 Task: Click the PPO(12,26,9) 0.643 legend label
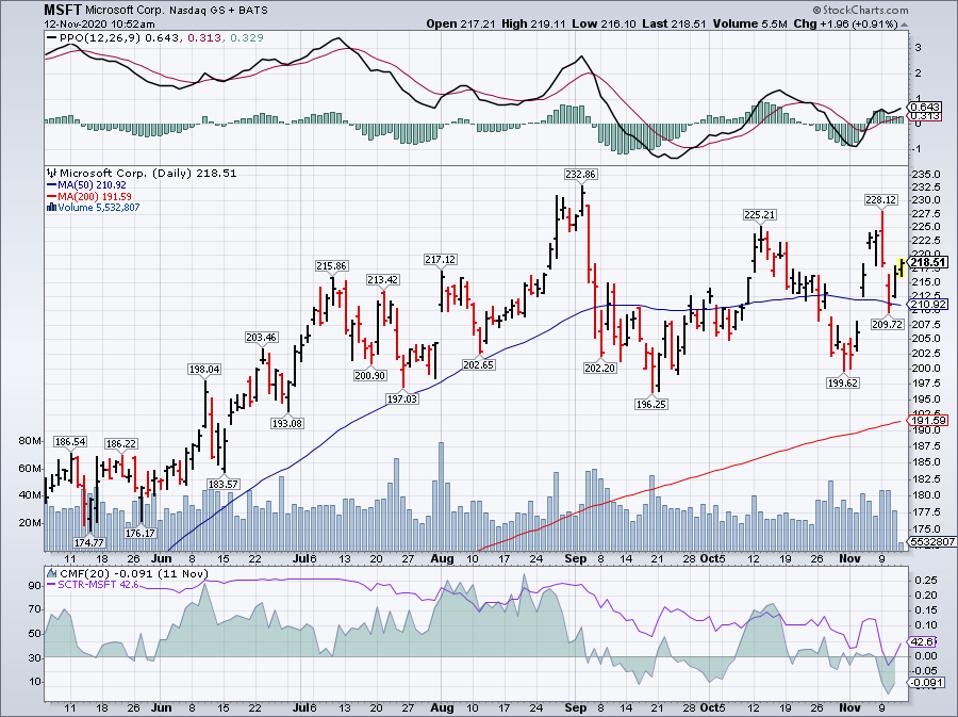120,38
